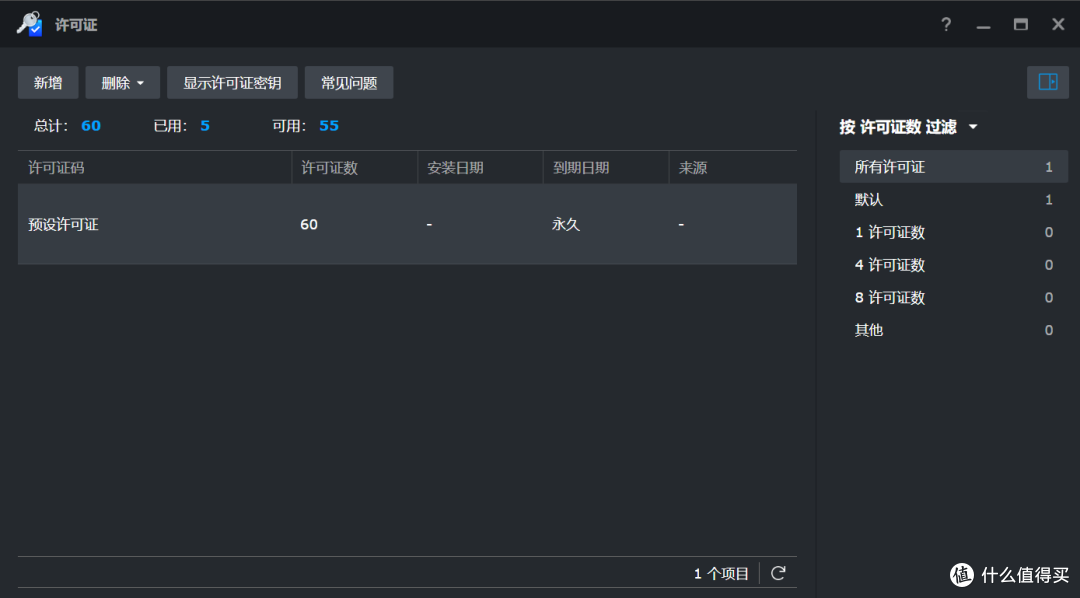Select the 默认 filter
This screenshot has width=1080, height=598.
click(x=953, y=200)
